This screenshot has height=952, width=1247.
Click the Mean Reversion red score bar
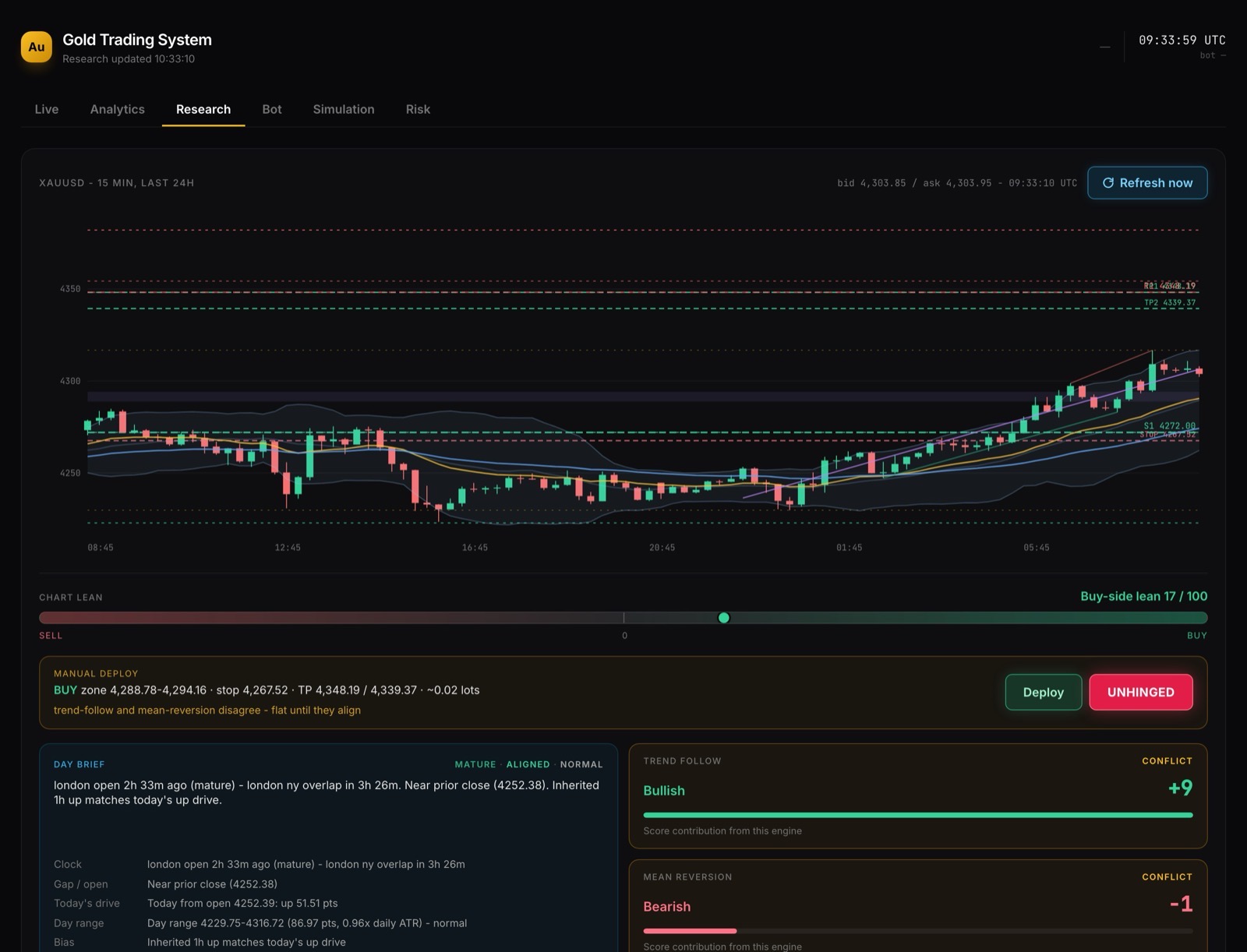[690, 931]
